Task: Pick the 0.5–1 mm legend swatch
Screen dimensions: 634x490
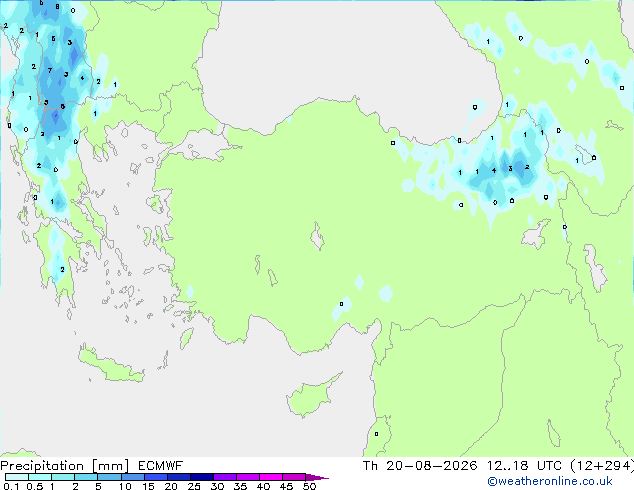Action: pos(40,477)
